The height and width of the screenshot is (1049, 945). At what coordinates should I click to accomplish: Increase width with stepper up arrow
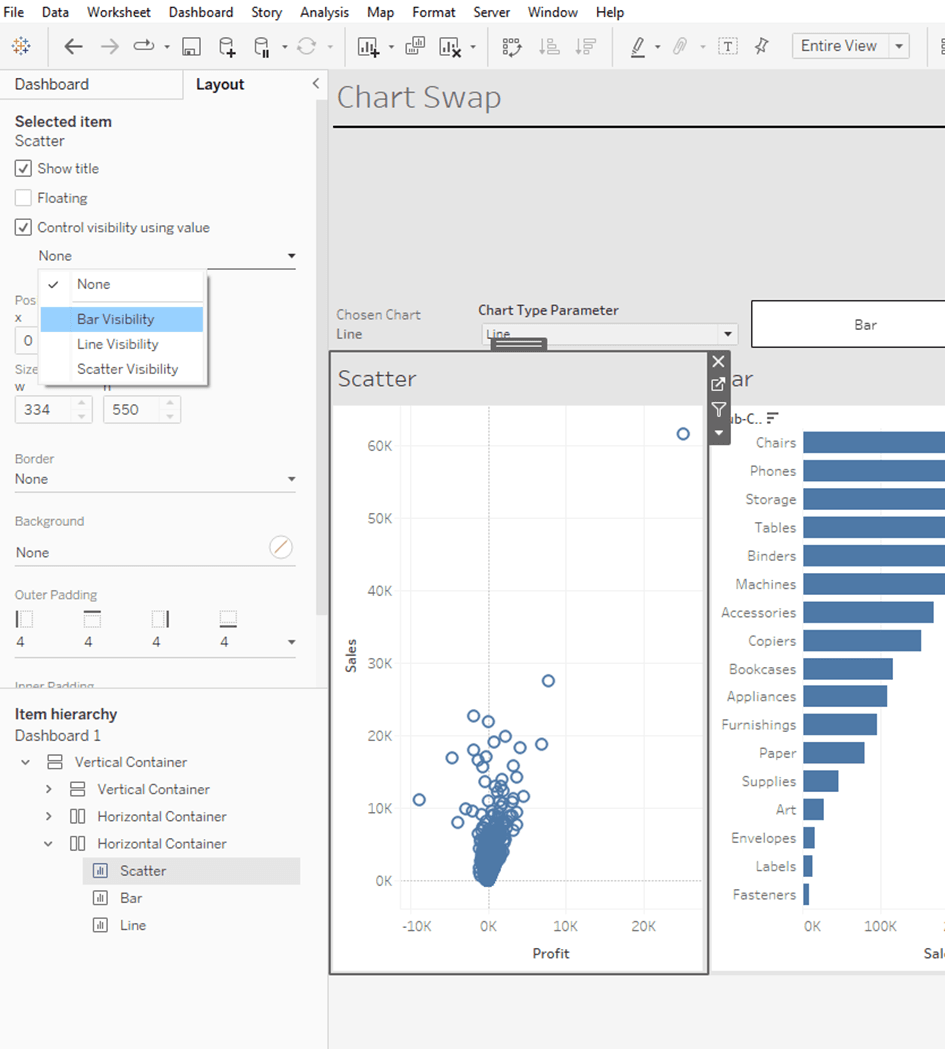[82, 403]
